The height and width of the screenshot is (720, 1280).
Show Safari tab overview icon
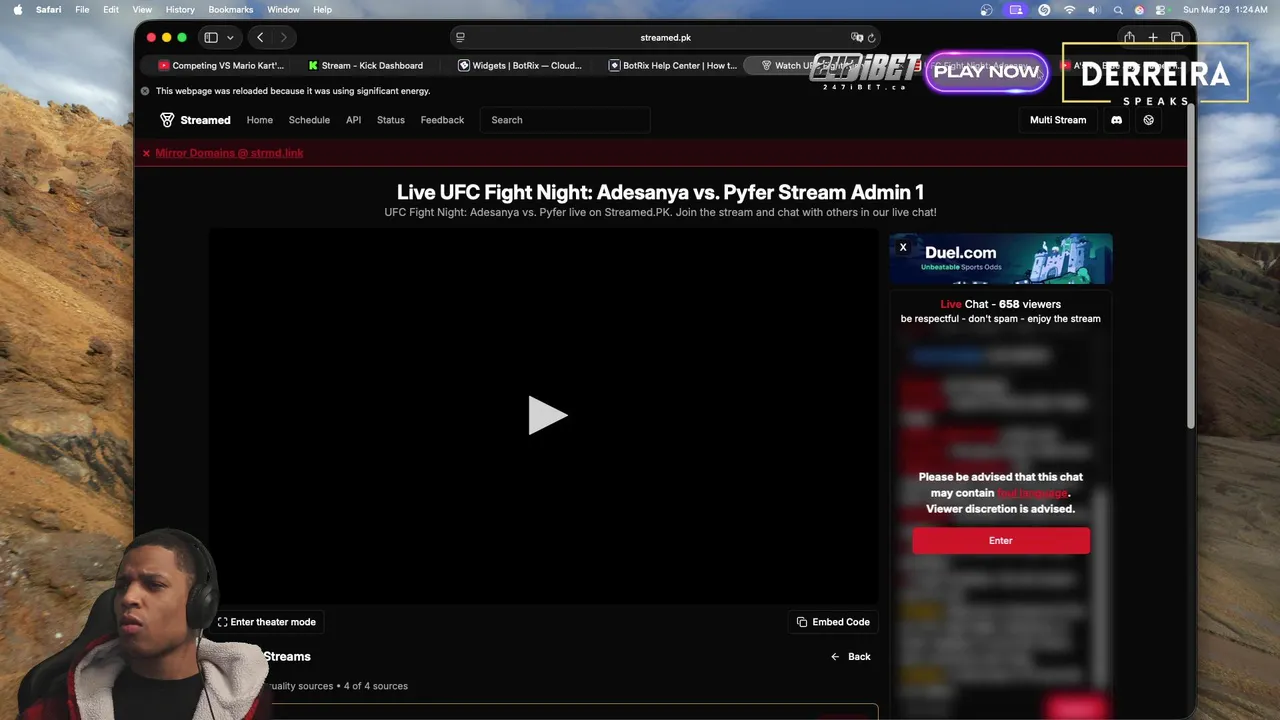pyautogui.click(x=1177, y=38)
